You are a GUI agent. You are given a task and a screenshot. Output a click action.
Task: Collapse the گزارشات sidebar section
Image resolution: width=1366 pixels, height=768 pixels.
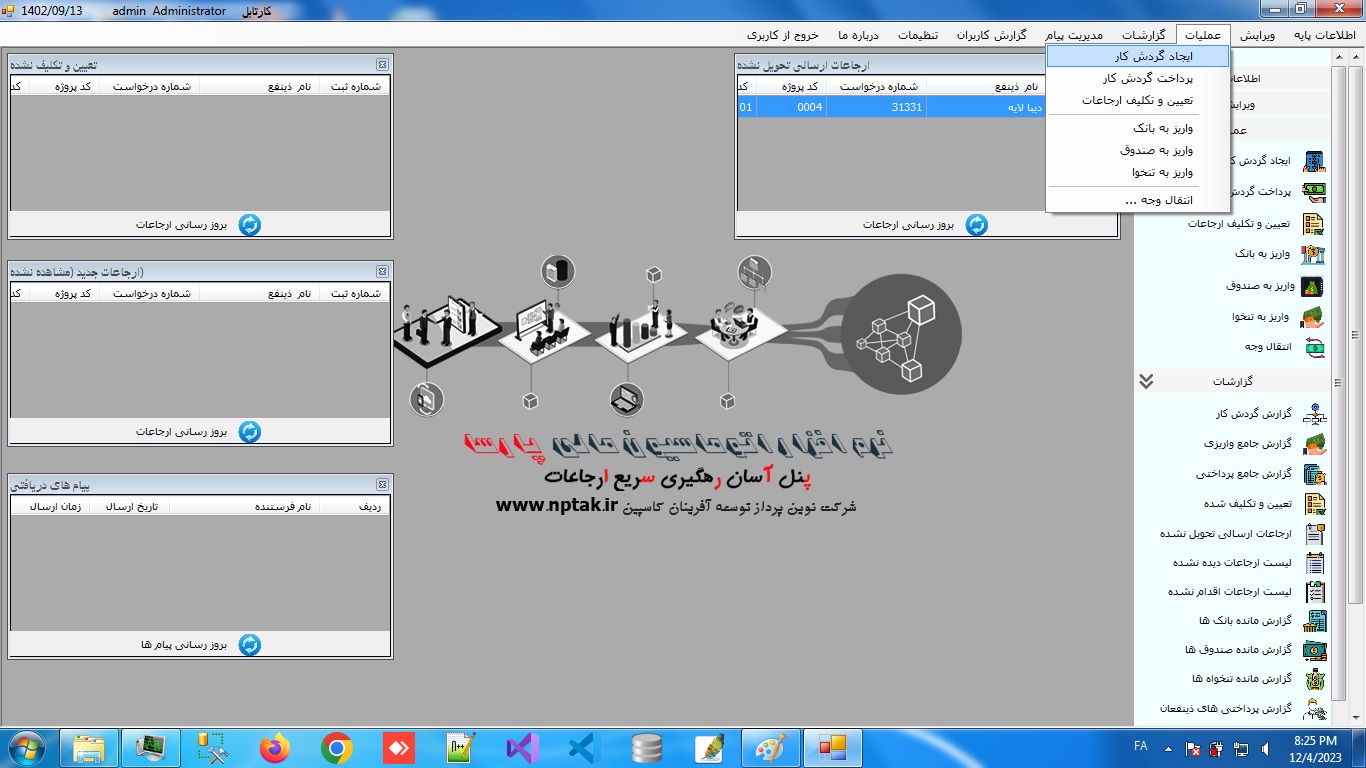click(x=1146, y=381)
